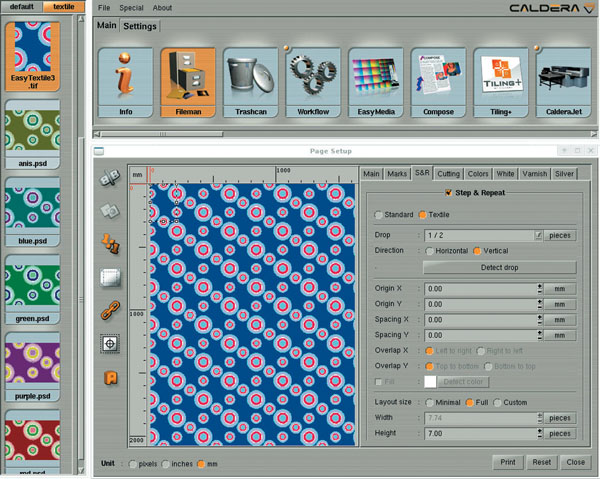
Task: Switch to the Settings tab
Action: point(140,26)
